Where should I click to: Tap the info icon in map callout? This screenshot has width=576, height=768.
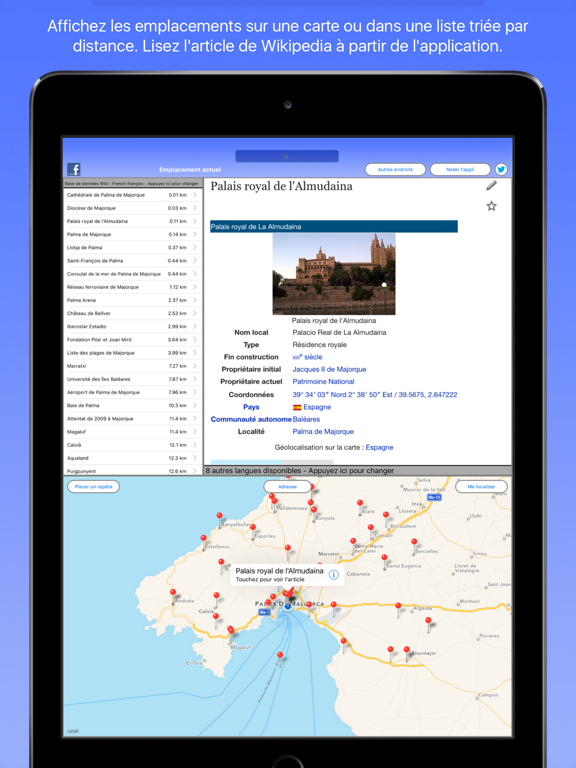(x=334, y=575)
